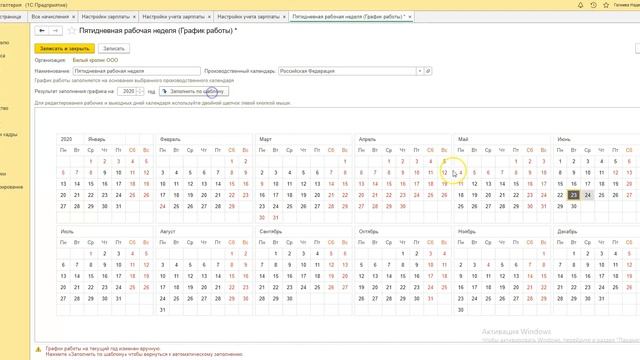Close the Все начисления tab
This screenshot has width=640, height=360.
[x=73, y=17]
